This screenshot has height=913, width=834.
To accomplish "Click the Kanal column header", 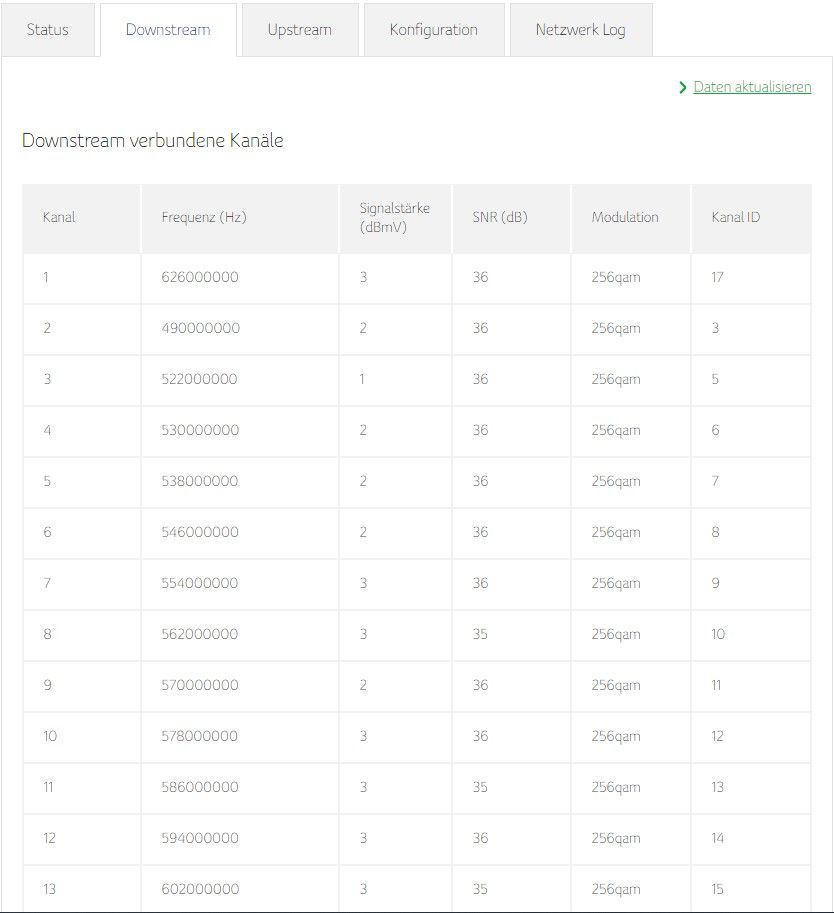I will pyautogui.click(x=59, y=217).
